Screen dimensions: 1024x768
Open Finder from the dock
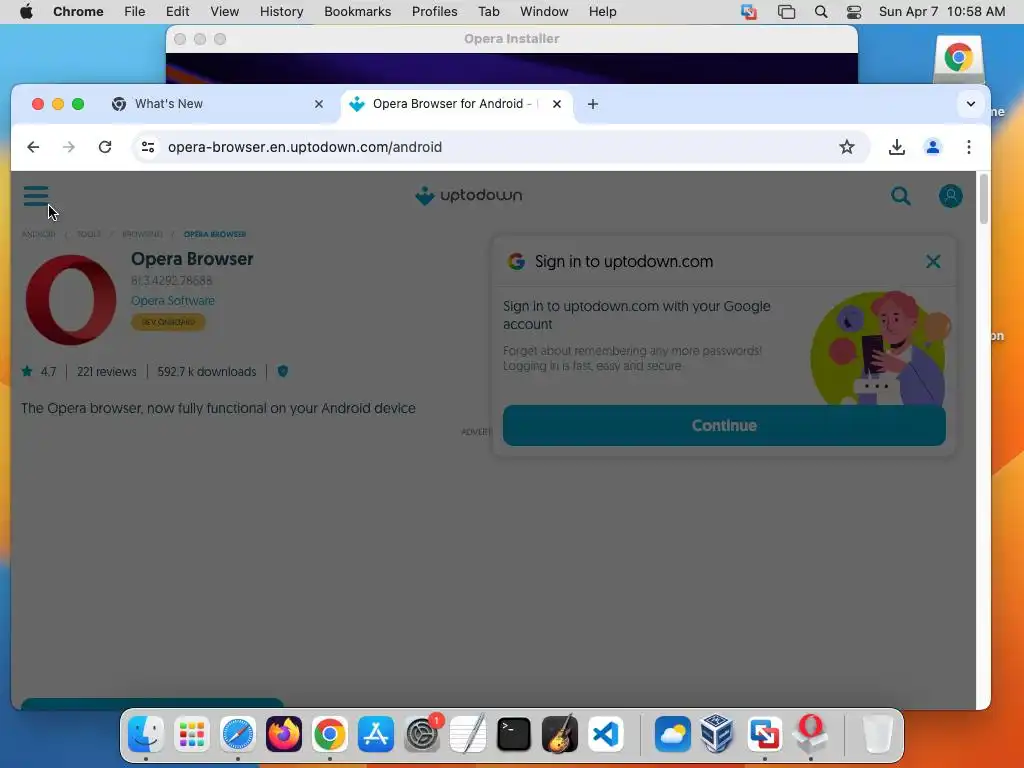145,734
